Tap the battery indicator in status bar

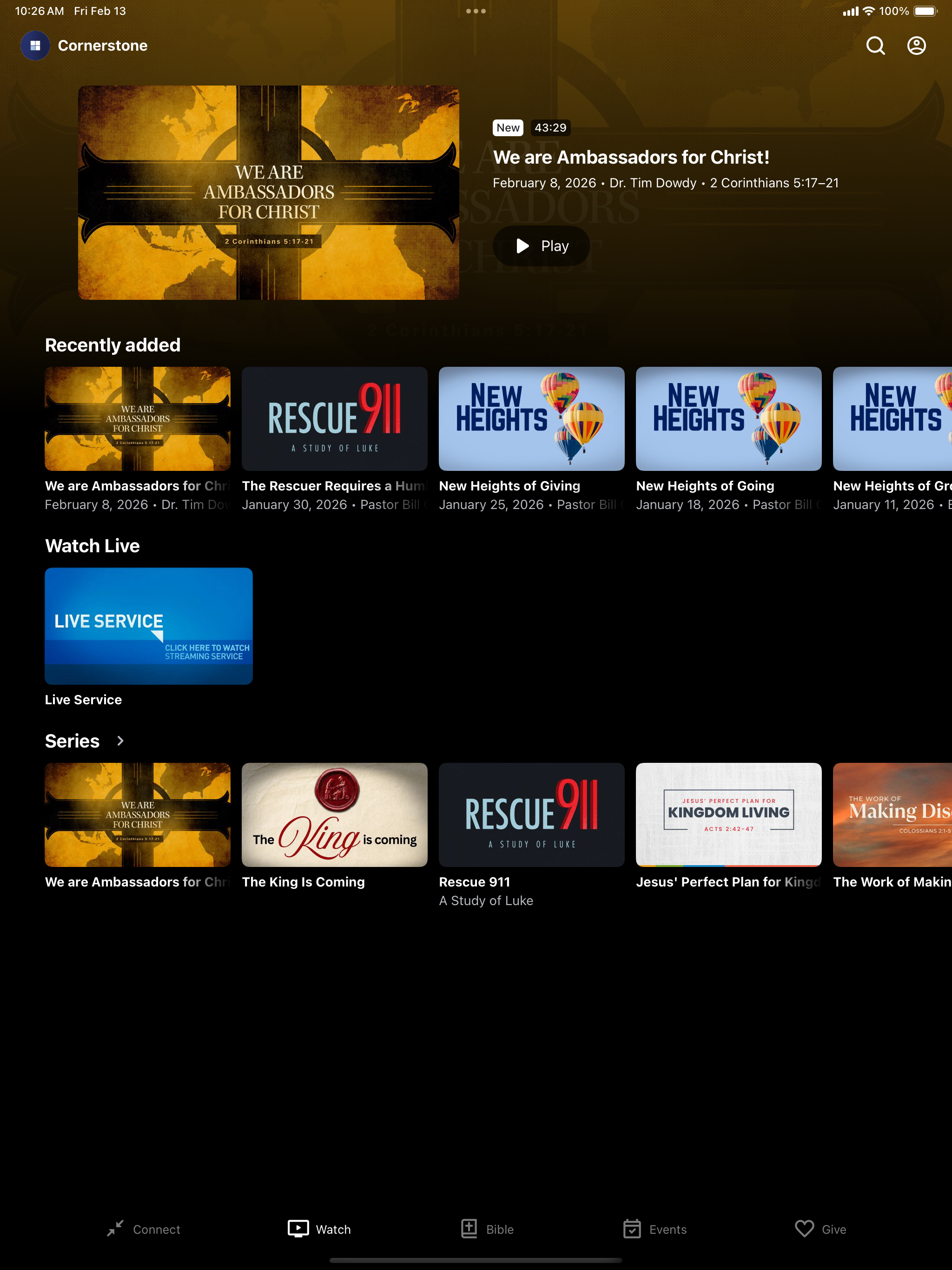tap(926, 11)
